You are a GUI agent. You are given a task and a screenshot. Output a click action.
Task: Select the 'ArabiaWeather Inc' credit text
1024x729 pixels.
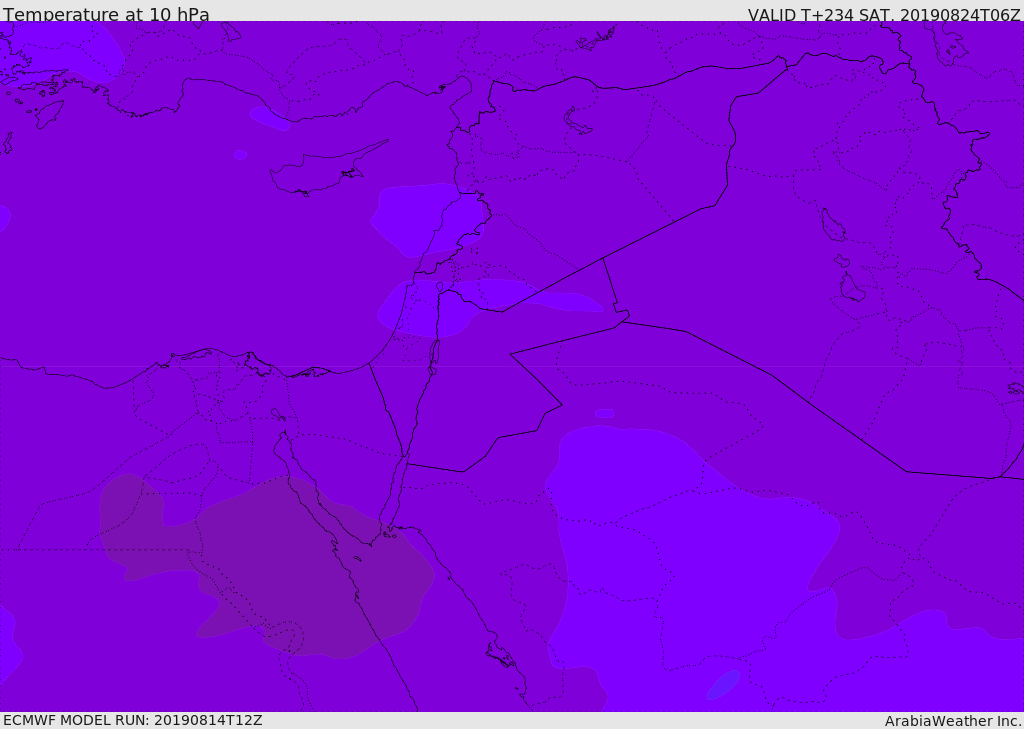[953, 721]
